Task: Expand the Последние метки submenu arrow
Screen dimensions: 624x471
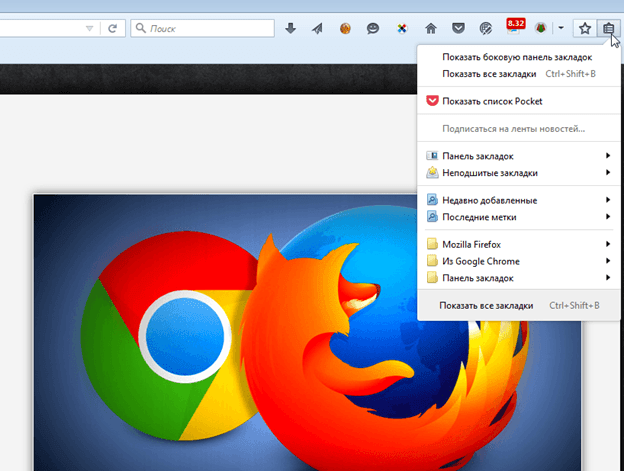Action: [x=608, y=216]
